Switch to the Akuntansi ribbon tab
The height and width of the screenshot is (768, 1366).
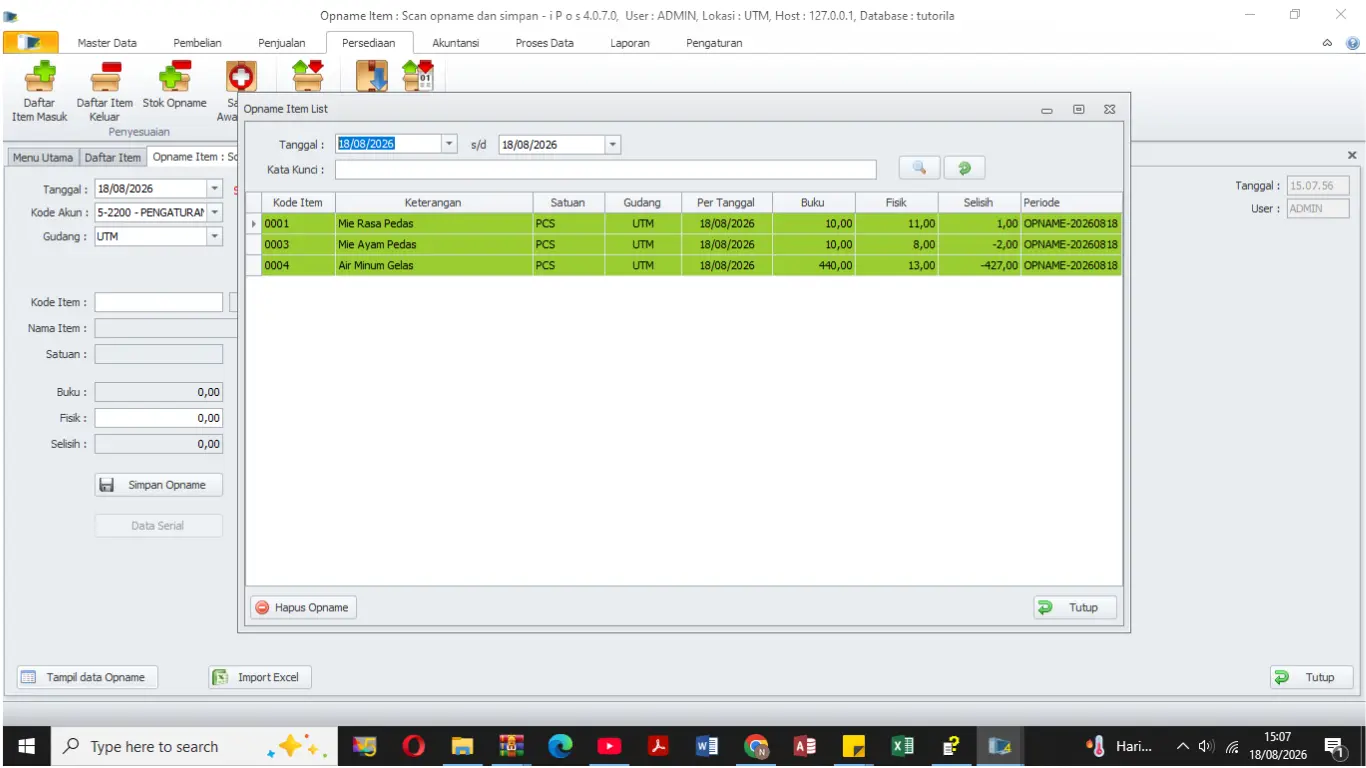[455, 43]
